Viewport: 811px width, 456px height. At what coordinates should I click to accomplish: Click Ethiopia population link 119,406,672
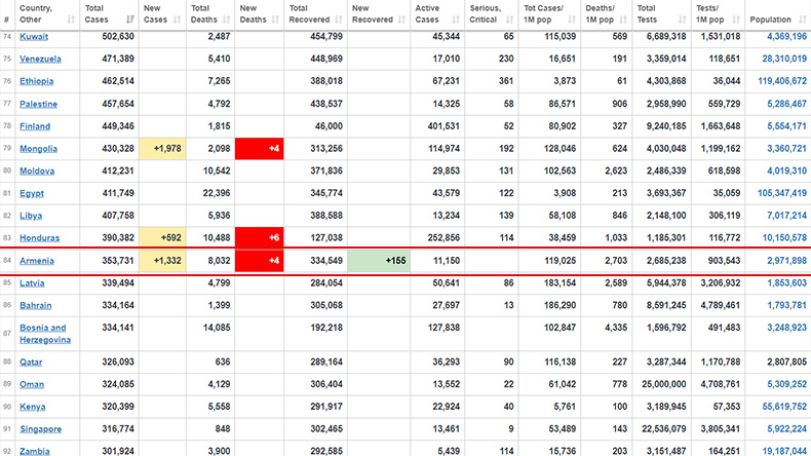click(782, 81)
